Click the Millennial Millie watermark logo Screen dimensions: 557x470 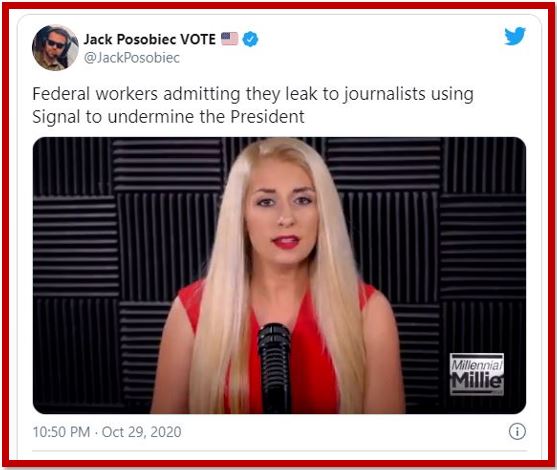[x=477, y=374]
